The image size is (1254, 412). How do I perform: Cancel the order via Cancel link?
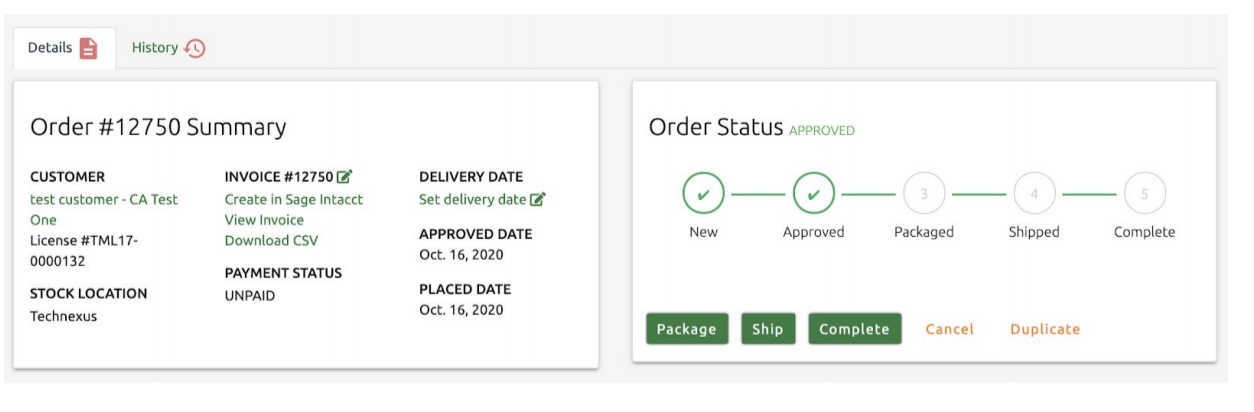pos(949,329)
